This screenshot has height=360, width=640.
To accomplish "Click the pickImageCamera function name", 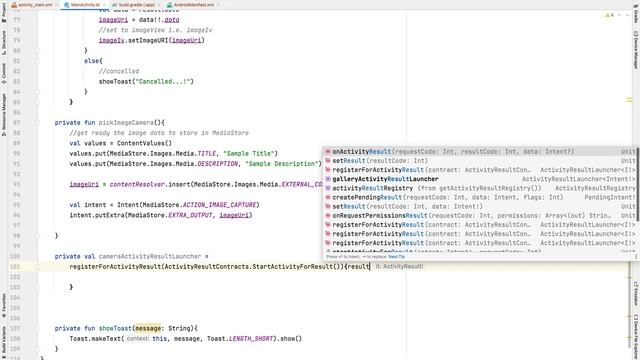I will [126, 122].
